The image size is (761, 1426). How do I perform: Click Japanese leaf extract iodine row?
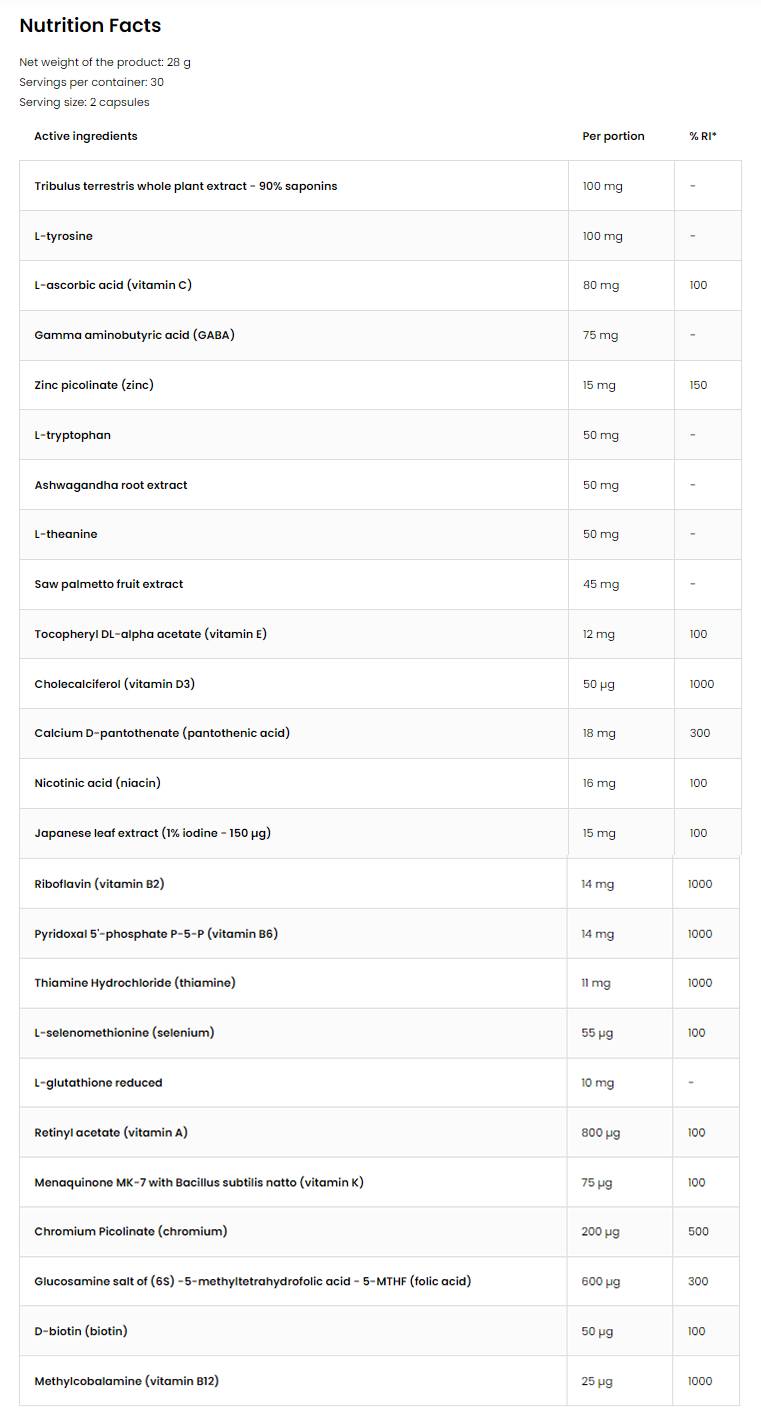click(153, 833)
